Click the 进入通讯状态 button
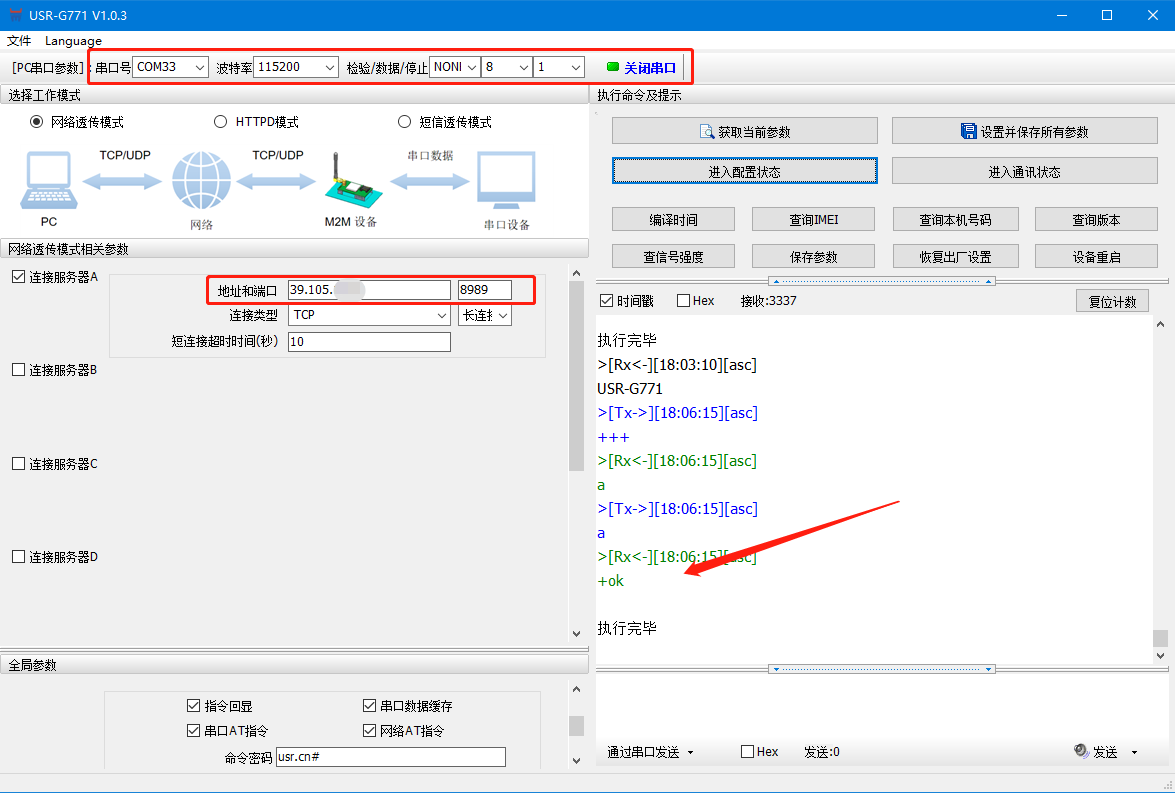Screen dimensions: 1175x793 (x=1024, y=172)
